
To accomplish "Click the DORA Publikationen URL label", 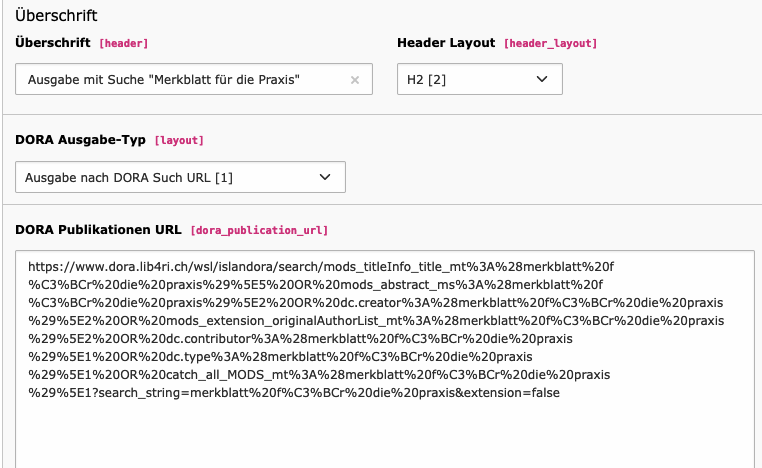I will coord(98,229).
